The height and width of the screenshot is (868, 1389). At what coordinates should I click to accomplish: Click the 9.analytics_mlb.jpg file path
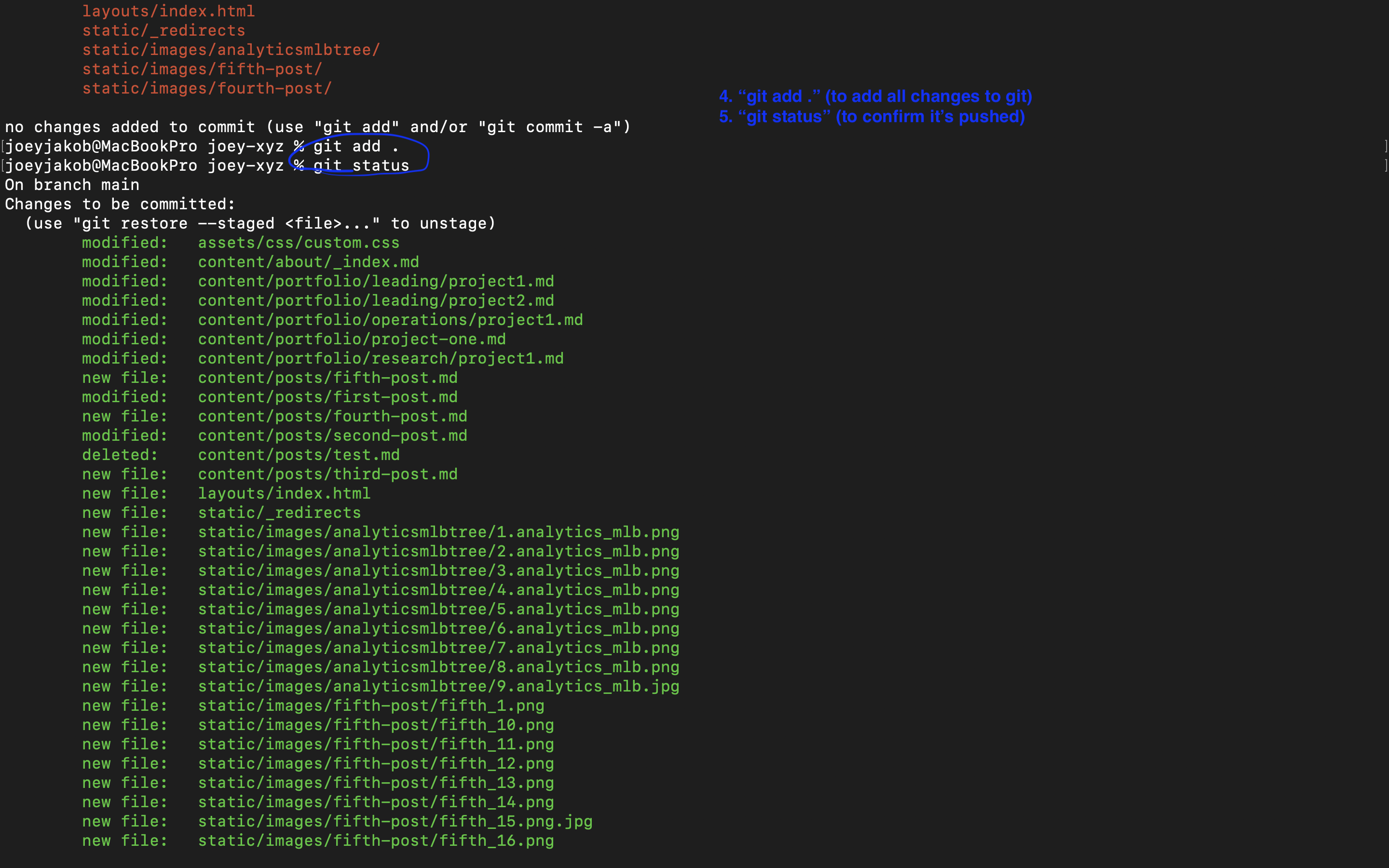438,687
